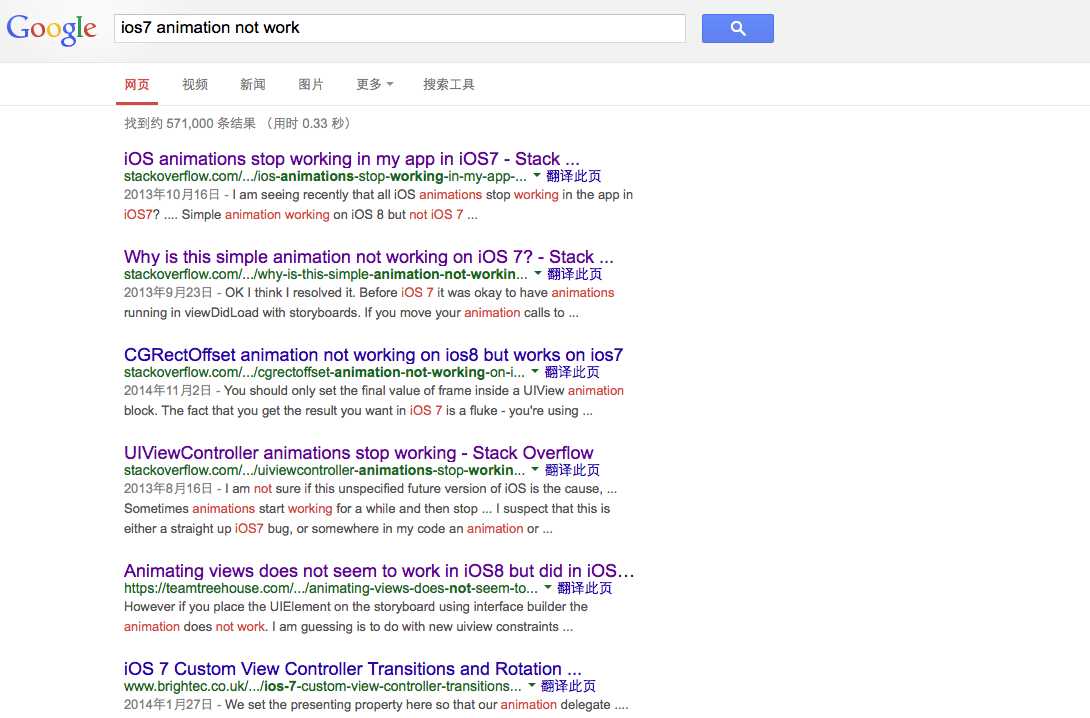Open 'iOS animations stop working in my app in iOS7' result

(x=351, y=158)
